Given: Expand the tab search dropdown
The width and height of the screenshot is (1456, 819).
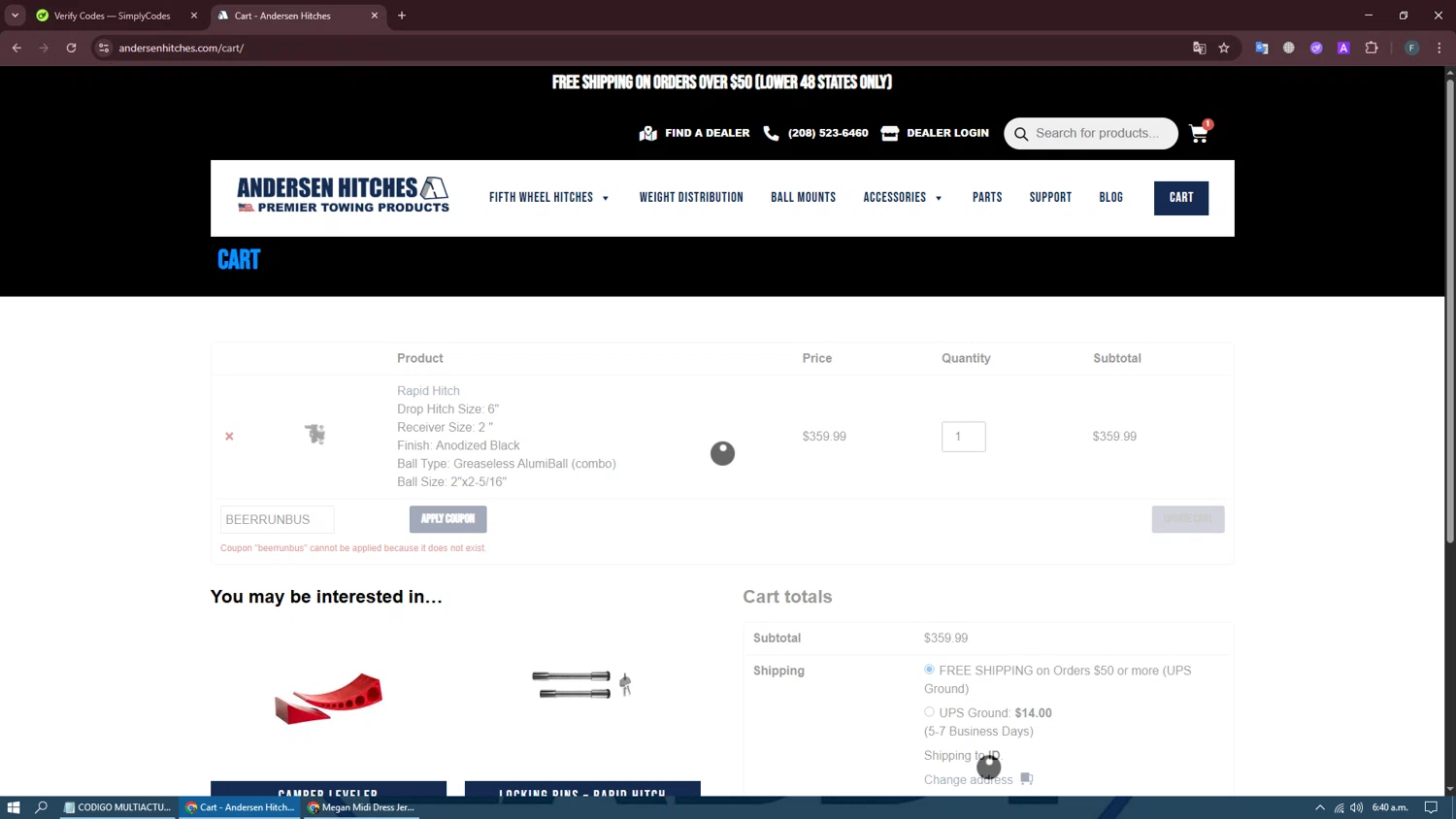Looking at the screenshot, I should pos(15,16).
